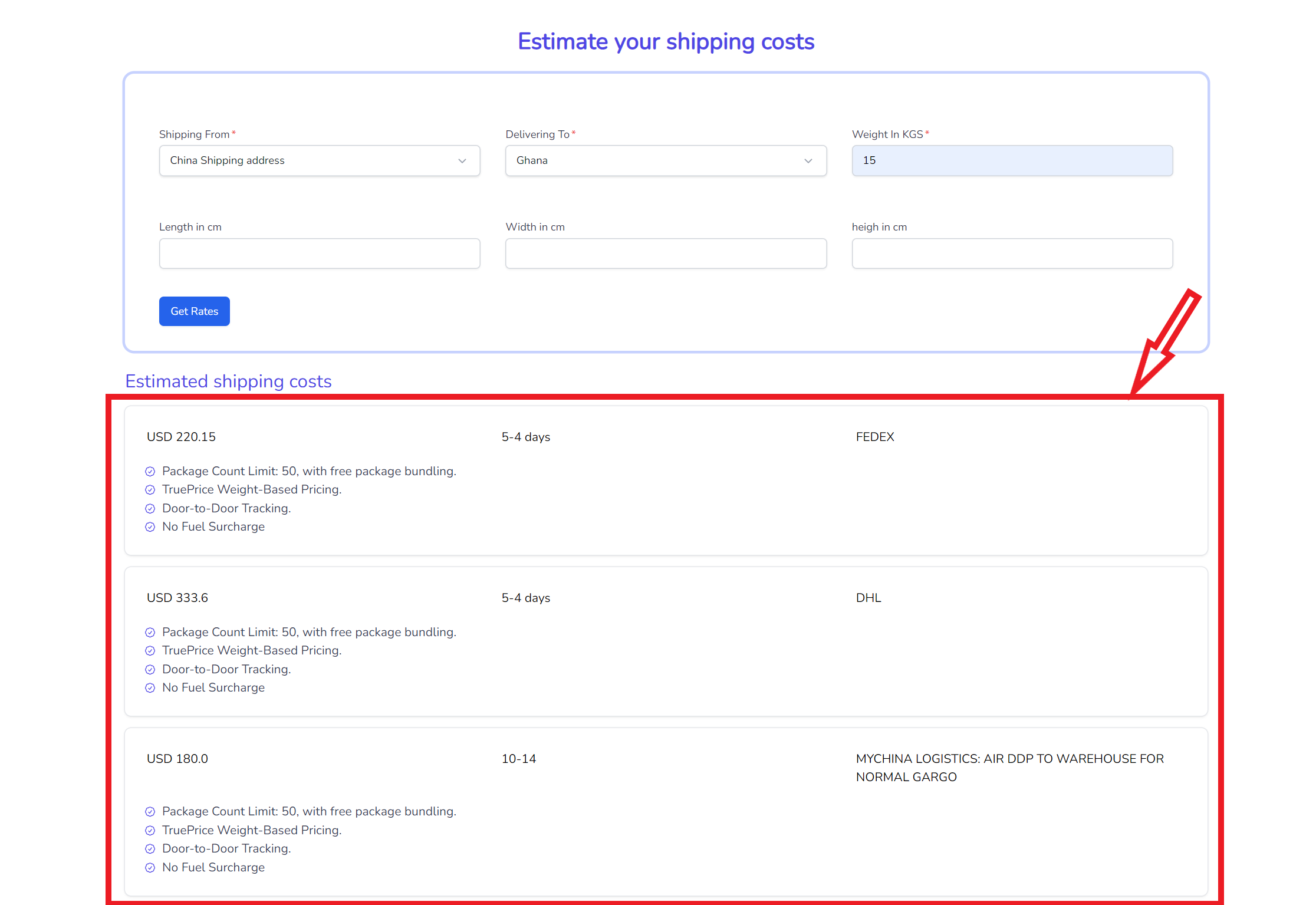Click FEDEX Door-to-Door Tracking text
Viewport: 1316px width, 905px height.
[x=226, y=508]
